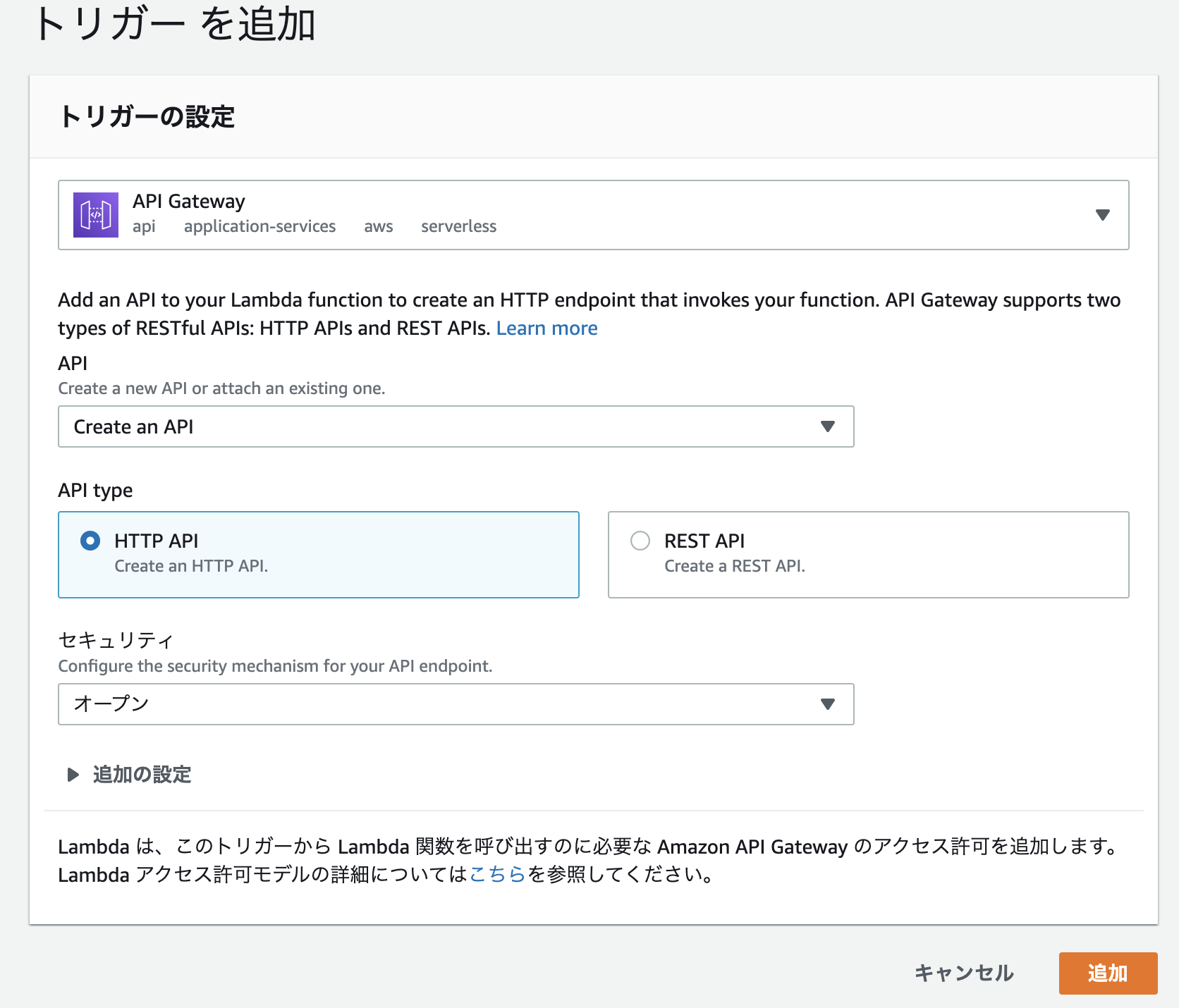Click the trigger source dropdown chevron
The image size is (1179, 1008).
click(1103, 215)
